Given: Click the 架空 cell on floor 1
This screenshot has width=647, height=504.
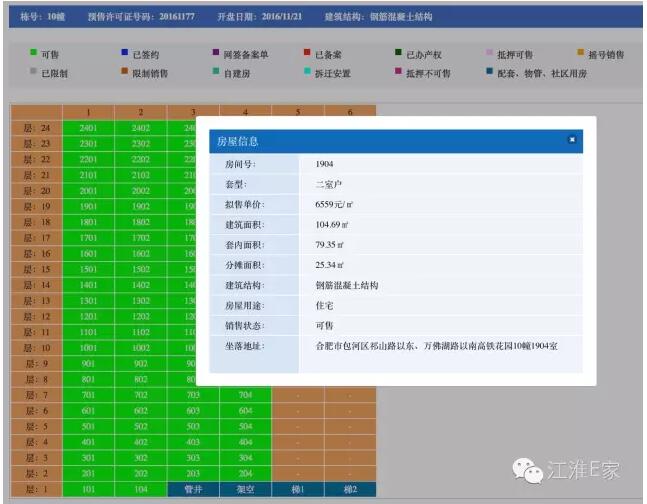Looking at the screenshot, I should (244, 489).
